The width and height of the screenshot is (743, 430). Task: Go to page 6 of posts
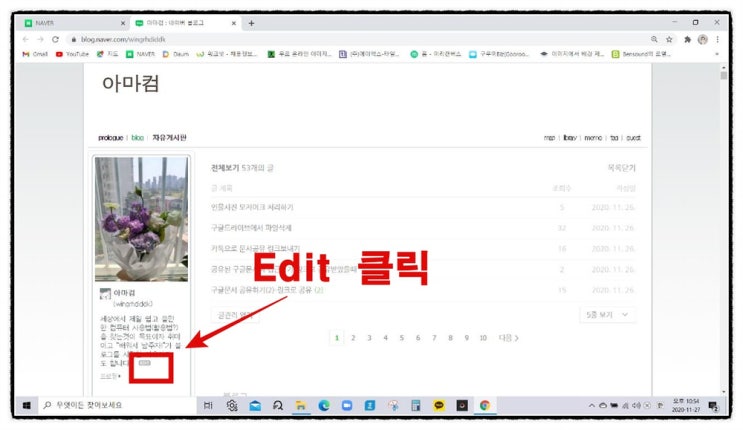click(x=418, y=338)
